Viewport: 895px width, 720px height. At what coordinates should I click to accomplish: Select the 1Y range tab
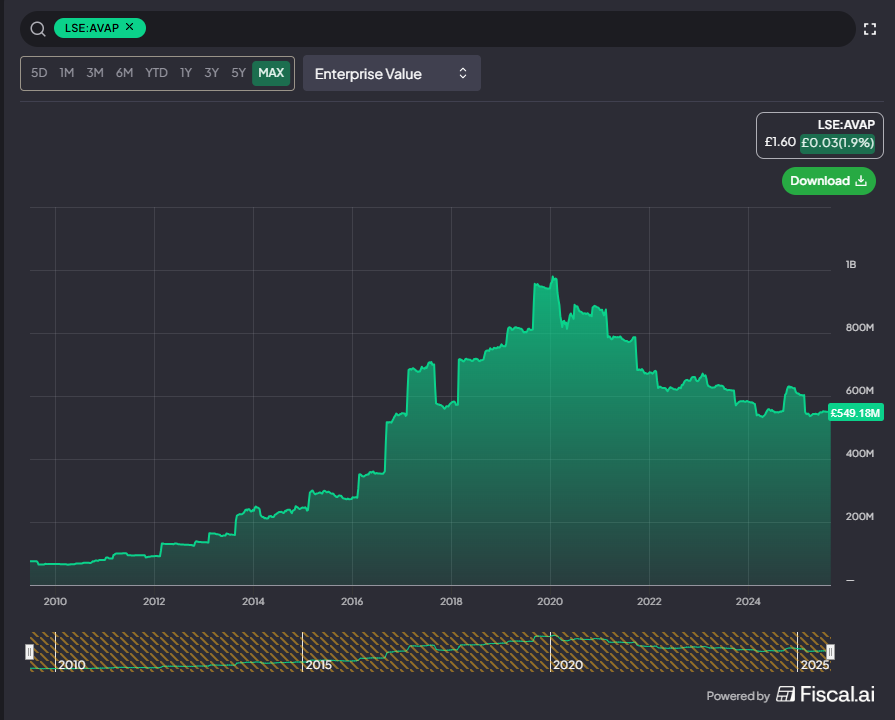tap(185, 72)
